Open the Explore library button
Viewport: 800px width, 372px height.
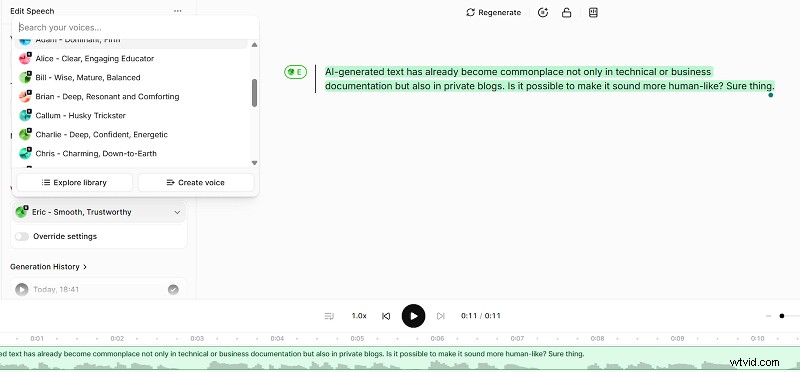click(74, 183)
